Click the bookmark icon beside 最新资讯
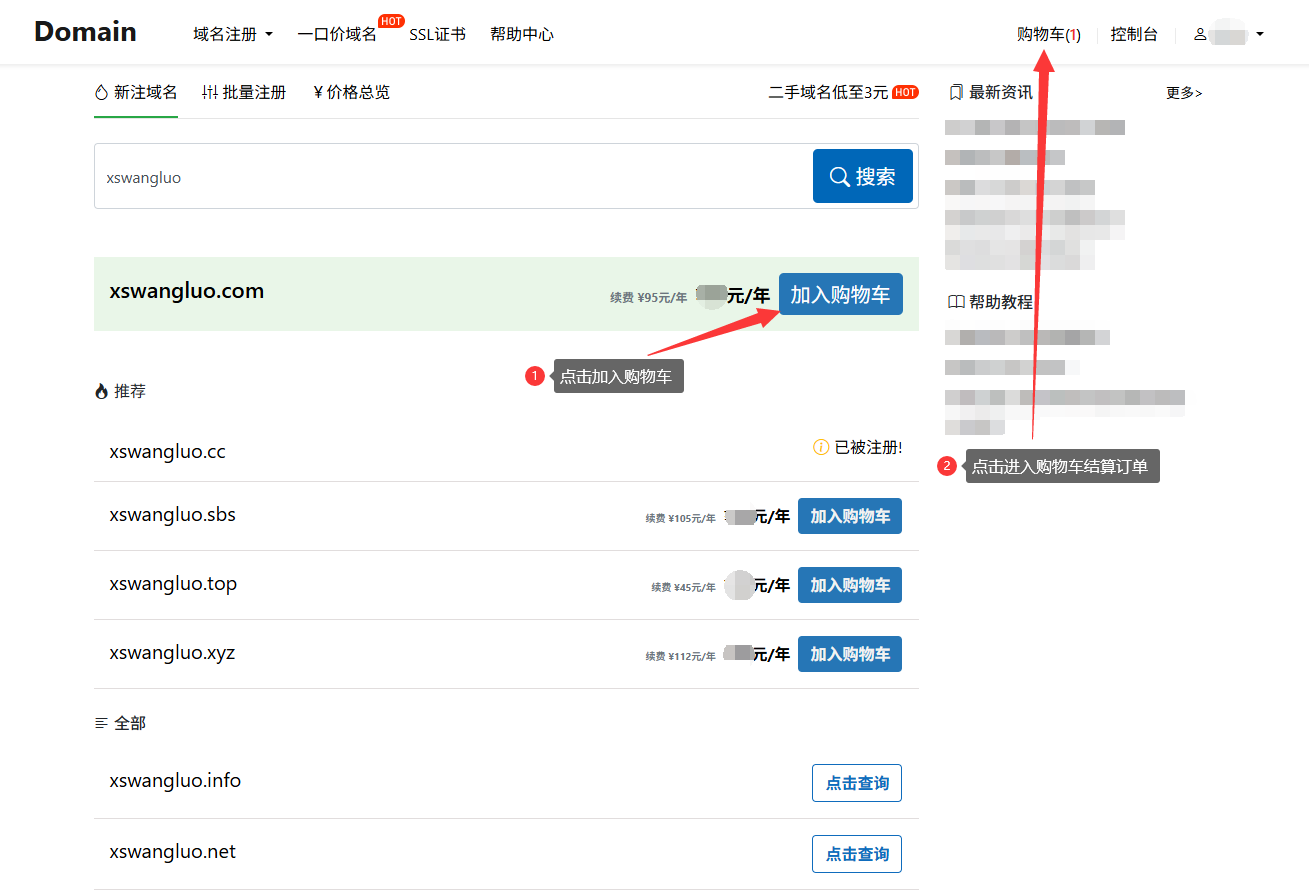 pos(956,93)
